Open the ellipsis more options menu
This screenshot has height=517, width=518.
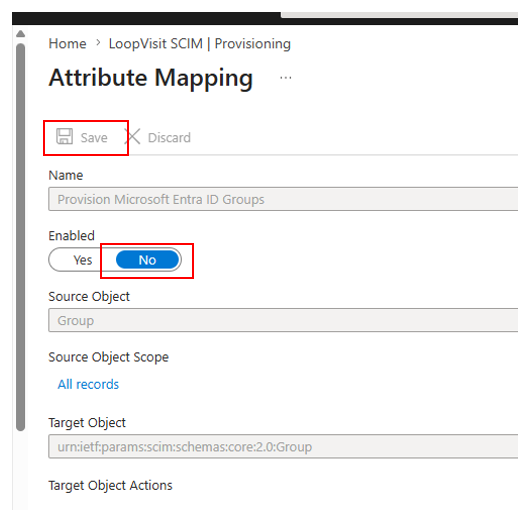[x=286, y=78]
